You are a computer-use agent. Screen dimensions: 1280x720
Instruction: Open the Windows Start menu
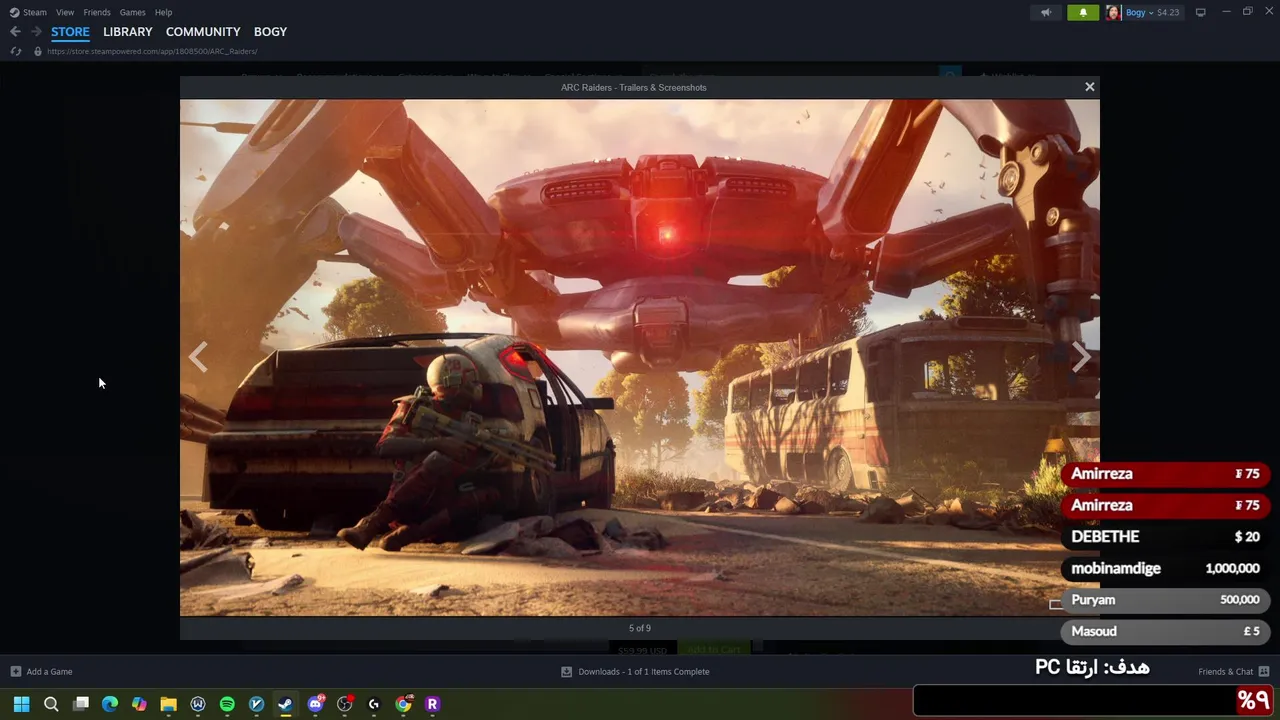(21, 704)
